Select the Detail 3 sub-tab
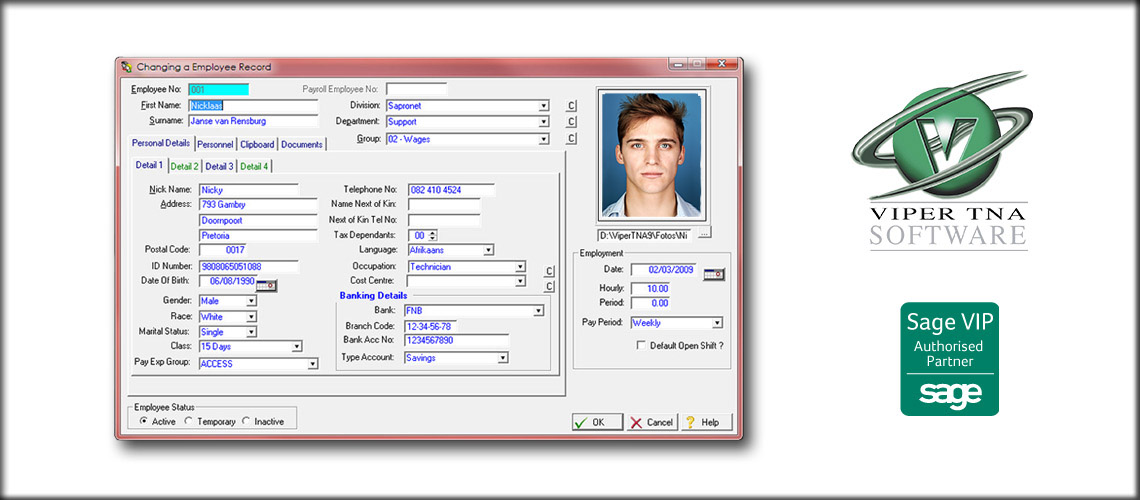The height and width of the screenshot is (500, 1140). [220, 166]
